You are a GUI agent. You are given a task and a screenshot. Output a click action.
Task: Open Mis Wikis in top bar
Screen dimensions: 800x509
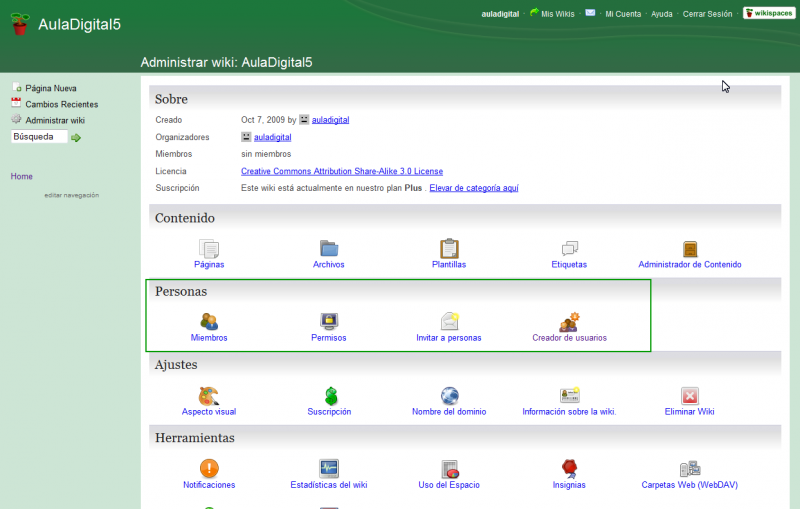pyautogui.click(x=558, y=14)
